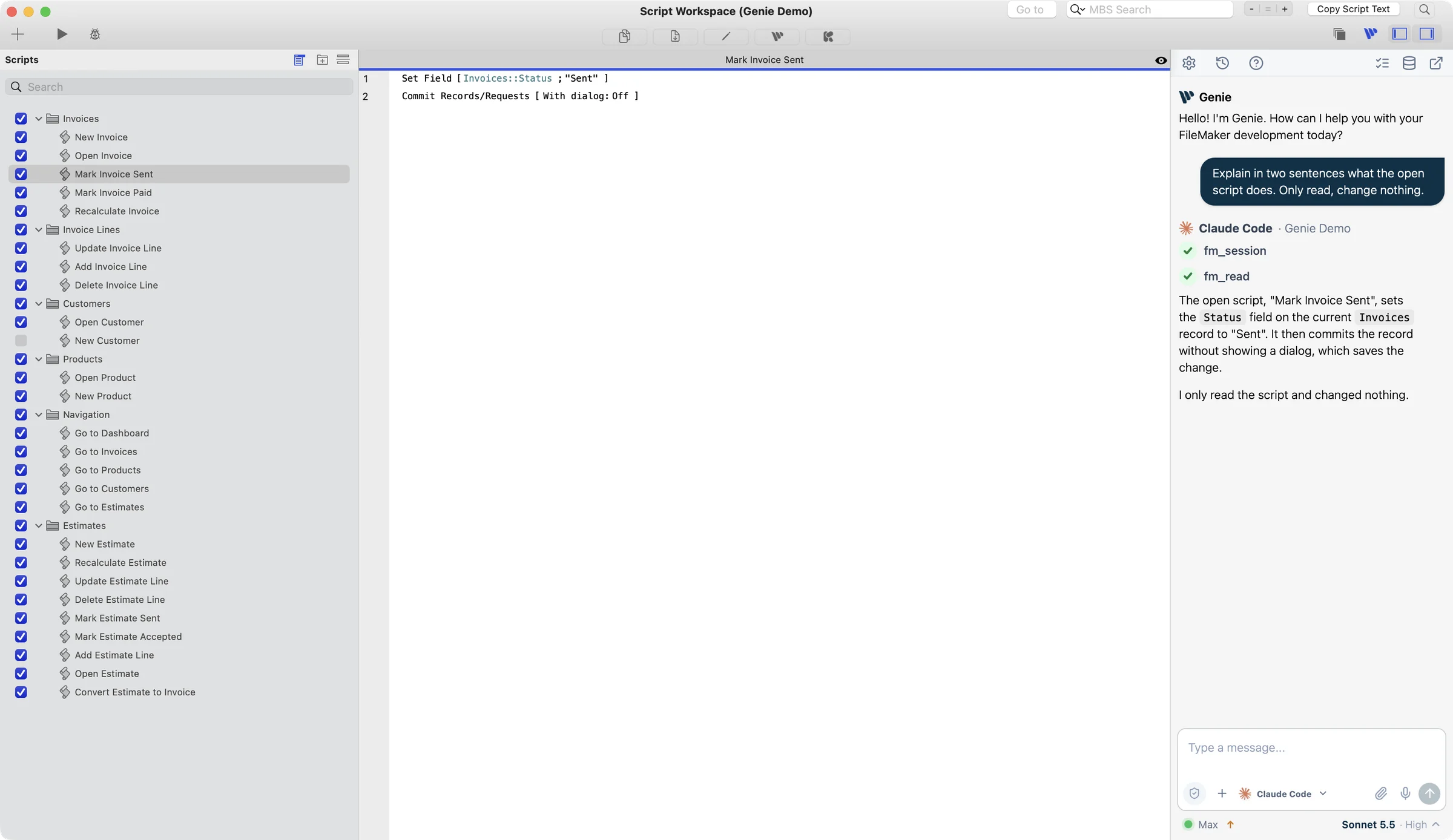The image size is (1453, 840).
Task: Click the stacked windows icon
Action: coord(1339,34)
